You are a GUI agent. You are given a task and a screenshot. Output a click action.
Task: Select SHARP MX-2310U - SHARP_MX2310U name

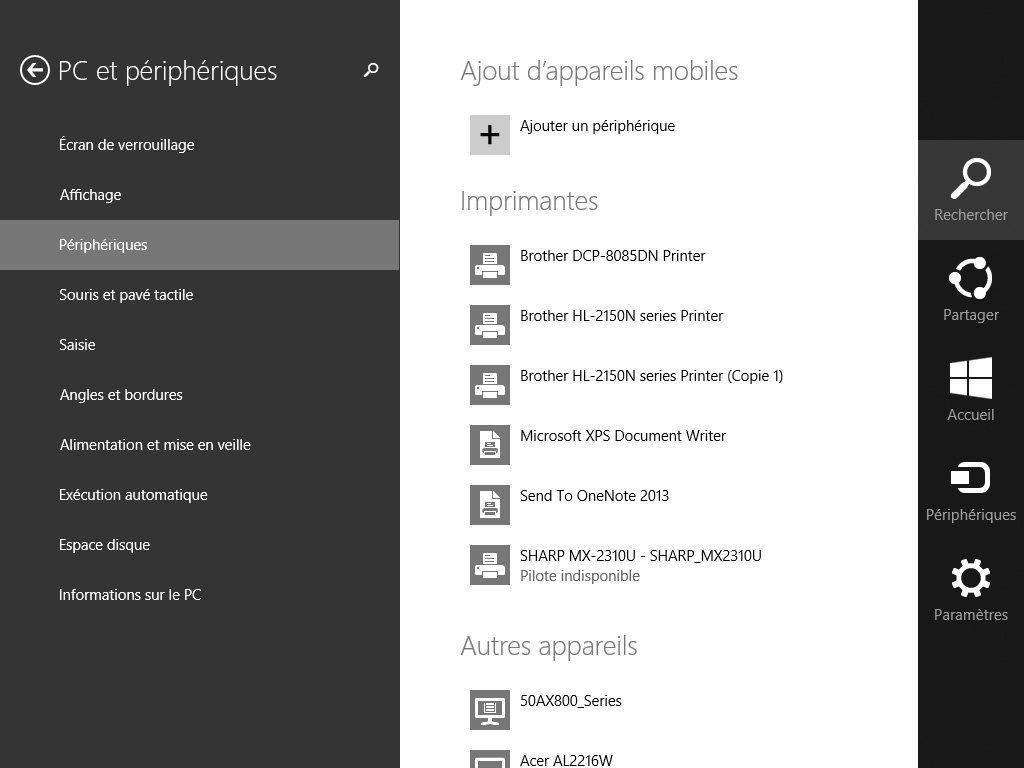coord(641,556)
